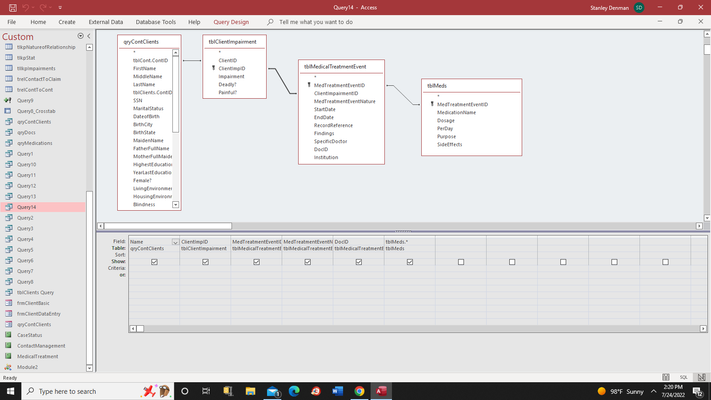Viewport: 711px width, 400px height.
Task: Collapse navigation pane with the shutter chevron
Action: pyautogui.click(x=89, y=36)
